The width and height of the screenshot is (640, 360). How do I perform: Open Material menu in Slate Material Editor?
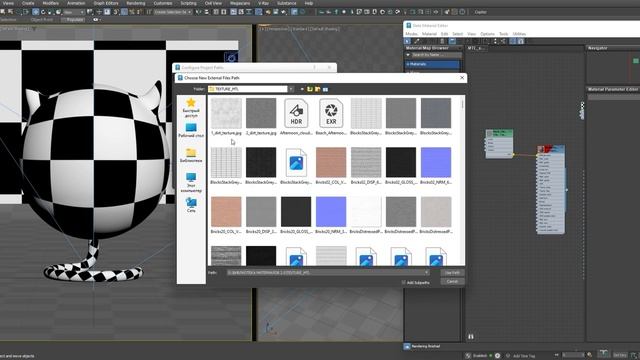(x=429, y=34)
